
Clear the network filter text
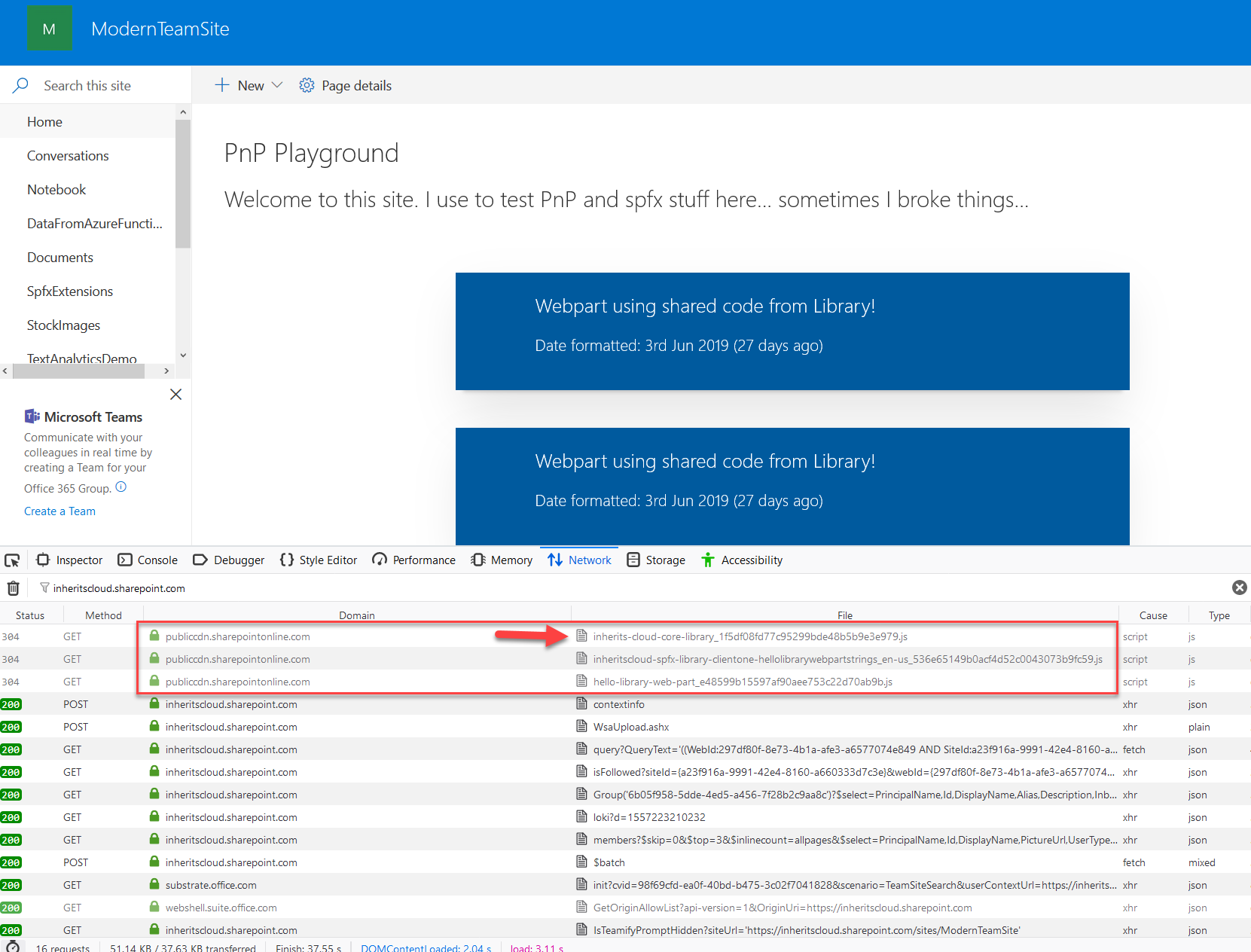coord(1239,587)
